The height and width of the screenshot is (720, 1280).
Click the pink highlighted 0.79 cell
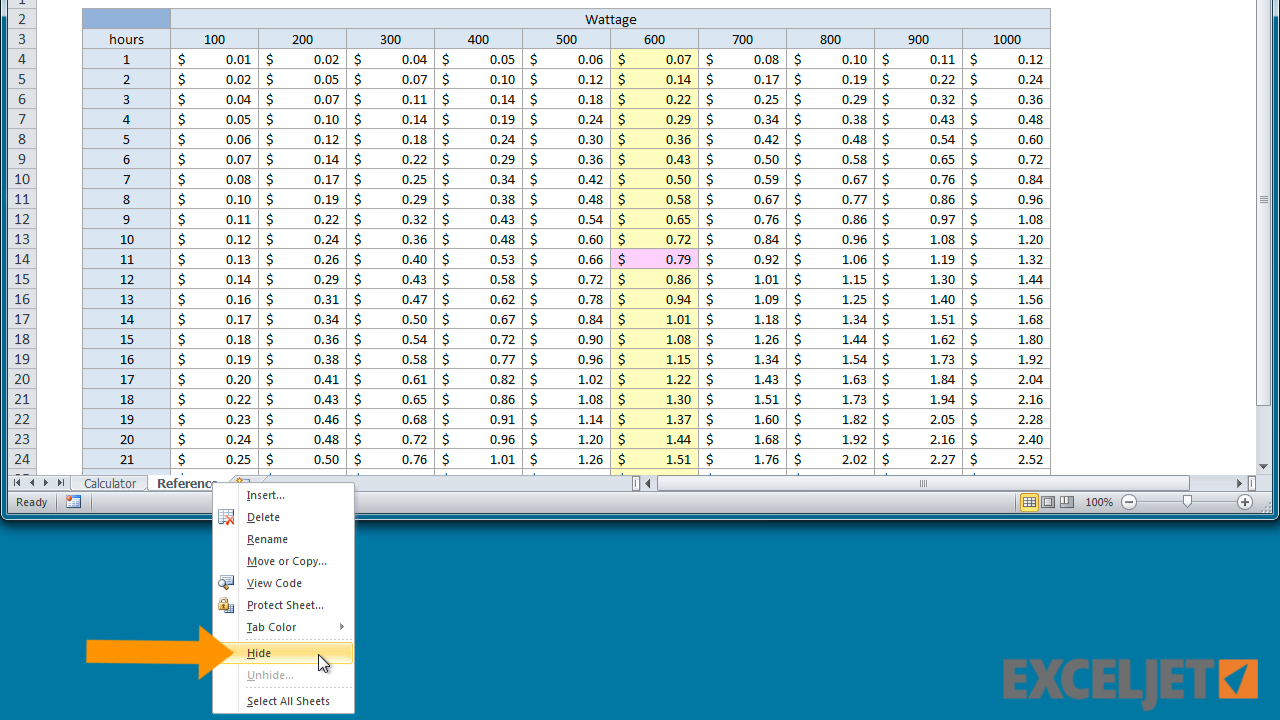[654, 259]
